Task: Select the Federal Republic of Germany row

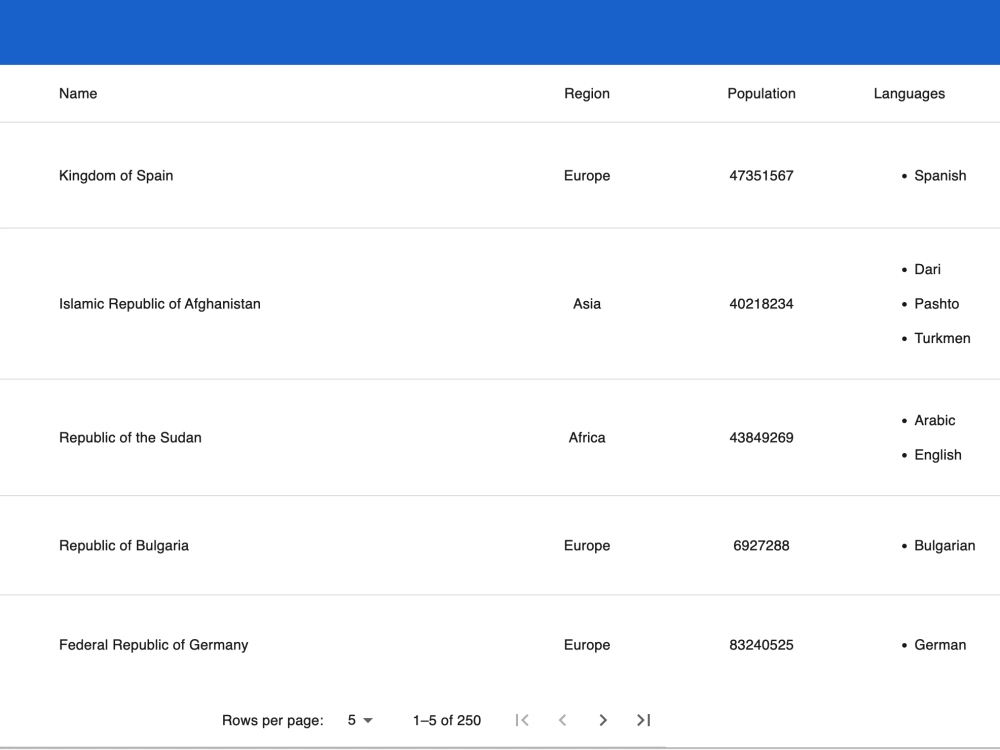Action: click(x=300, y=644)
